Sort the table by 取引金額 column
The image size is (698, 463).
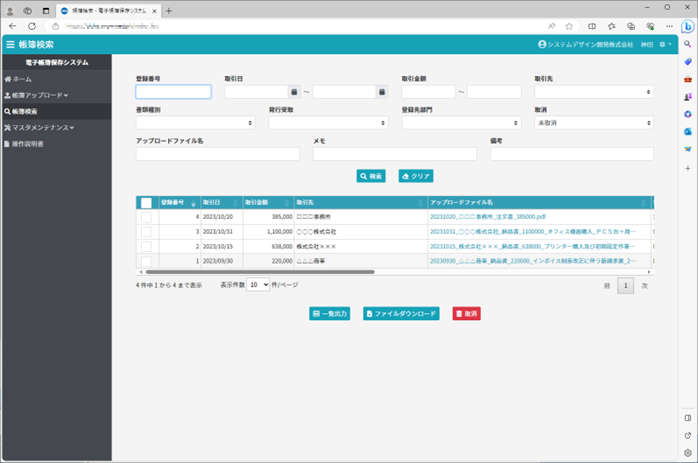point(268,203)
